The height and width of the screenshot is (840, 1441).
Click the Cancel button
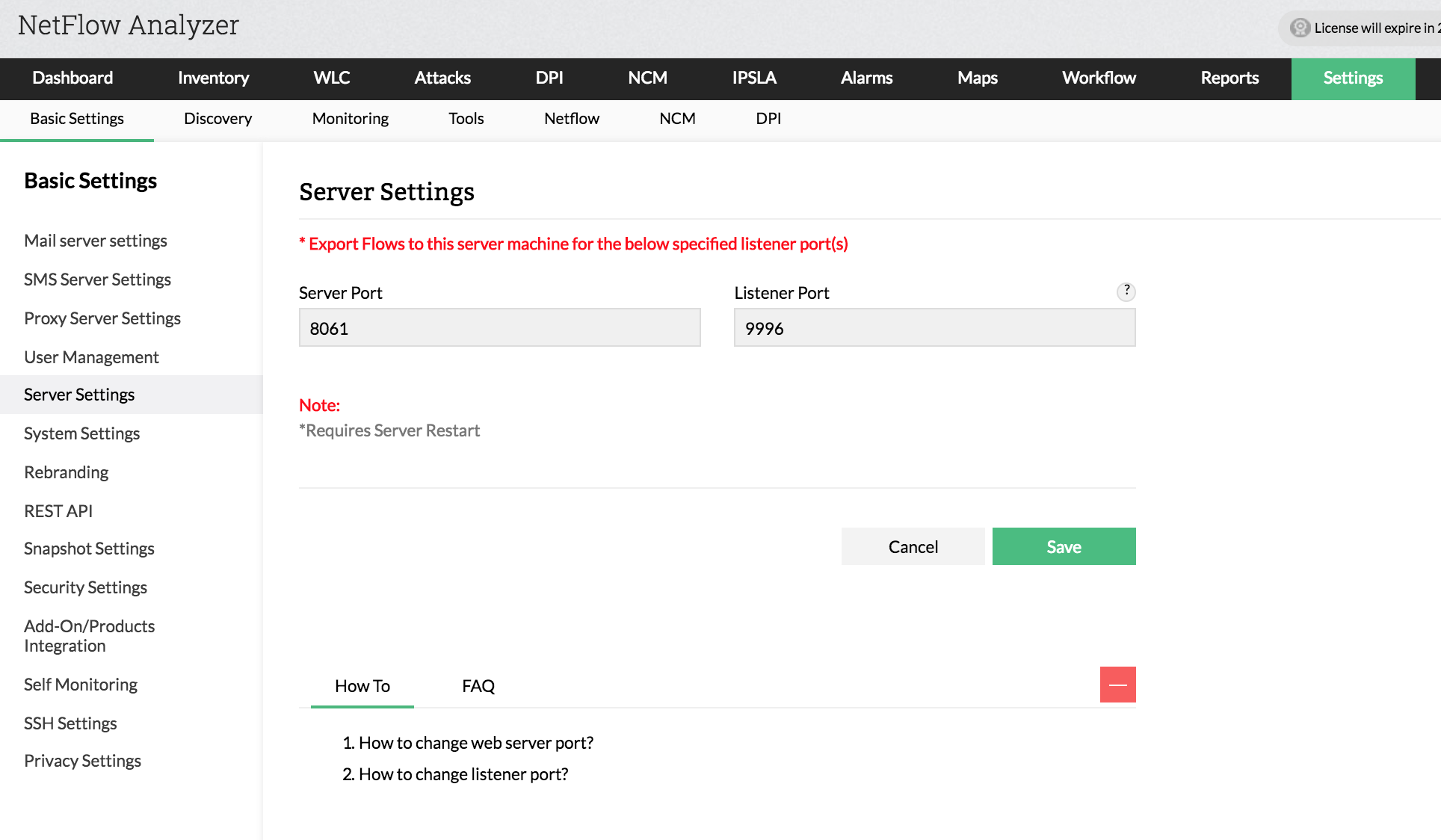[x=913, y=546]
